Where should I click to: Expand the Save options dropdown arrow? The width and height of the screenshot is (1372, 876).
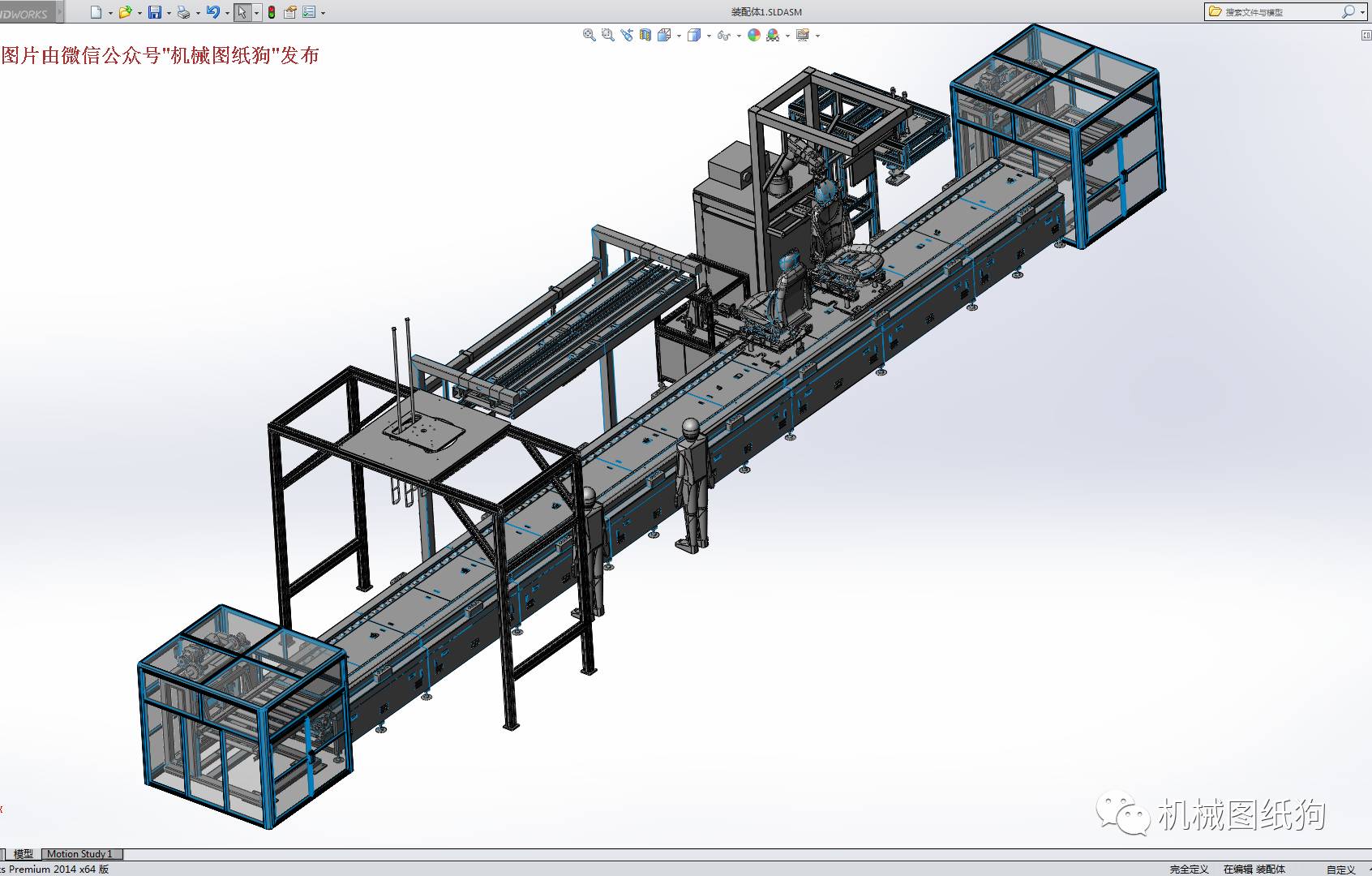(169, 13)
